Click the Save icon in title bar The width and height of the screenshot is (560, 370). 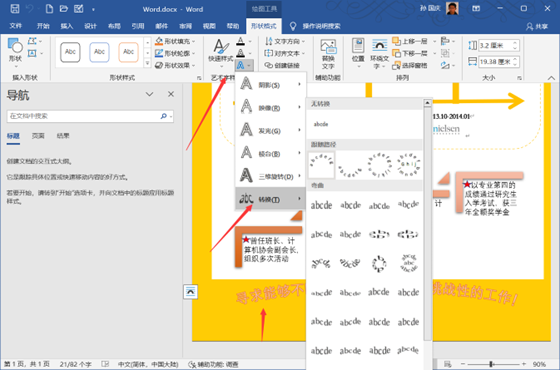point(15,9)
